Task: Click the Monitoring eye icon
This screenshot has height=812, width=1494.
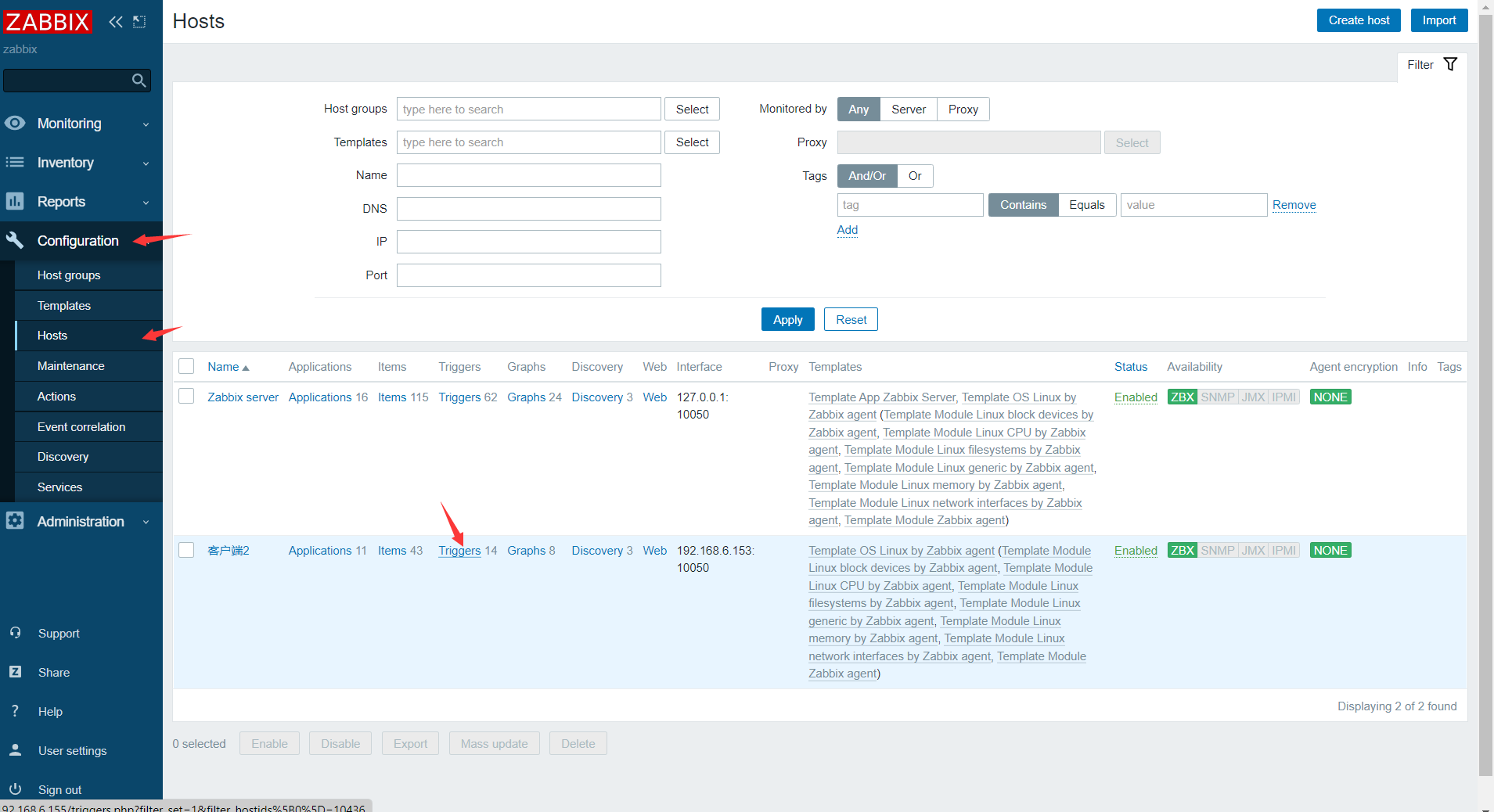Action: coord(15,123)
